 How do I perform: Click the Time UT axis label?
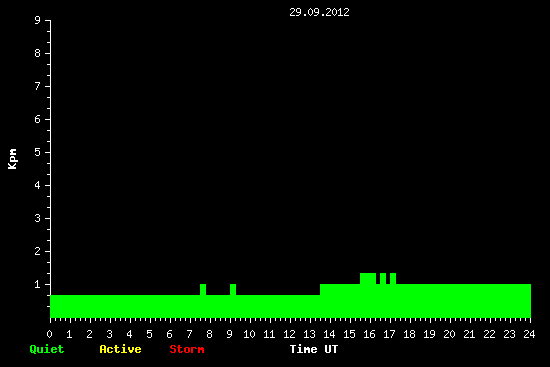point(314,349)
